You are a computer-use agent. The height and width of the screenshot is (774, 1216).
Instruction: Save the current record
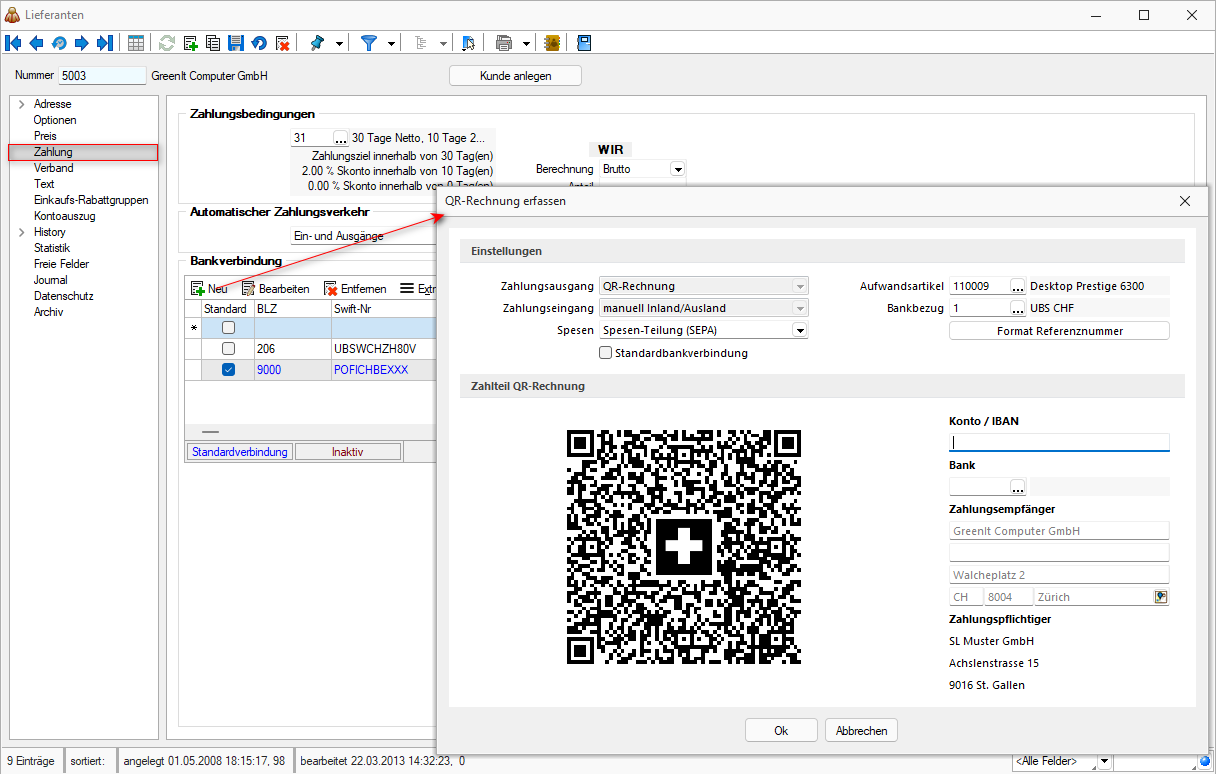point(234,42)
